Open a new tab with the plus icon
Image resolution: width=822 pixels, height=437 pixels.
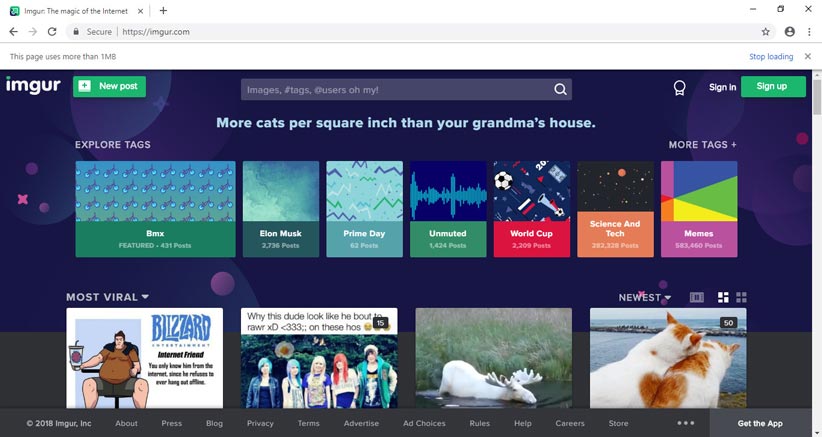[163, 10]
